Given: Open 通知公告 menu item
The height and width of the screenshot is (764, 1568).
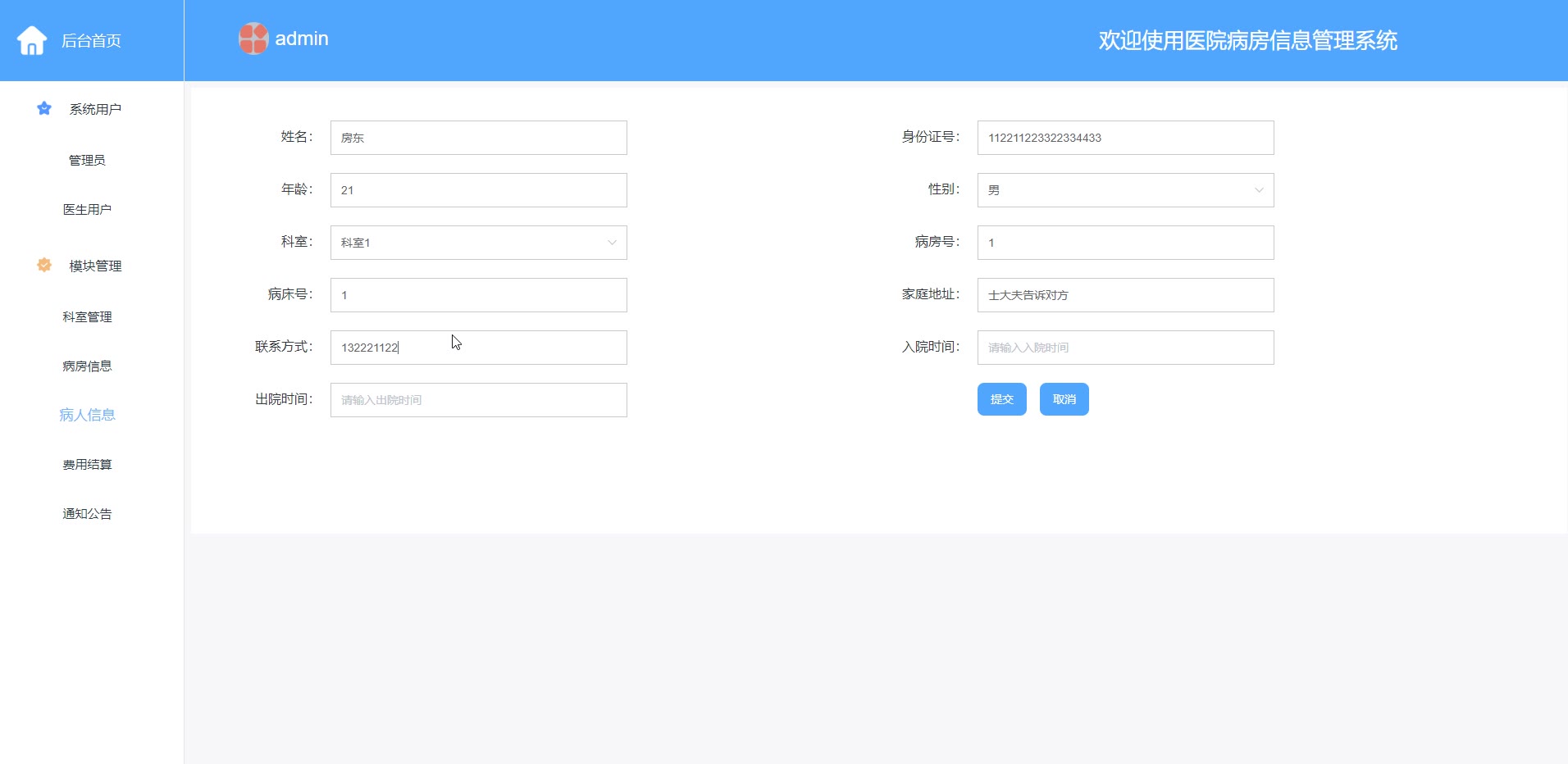Looking at the screenshot, I should click(87, 513).
